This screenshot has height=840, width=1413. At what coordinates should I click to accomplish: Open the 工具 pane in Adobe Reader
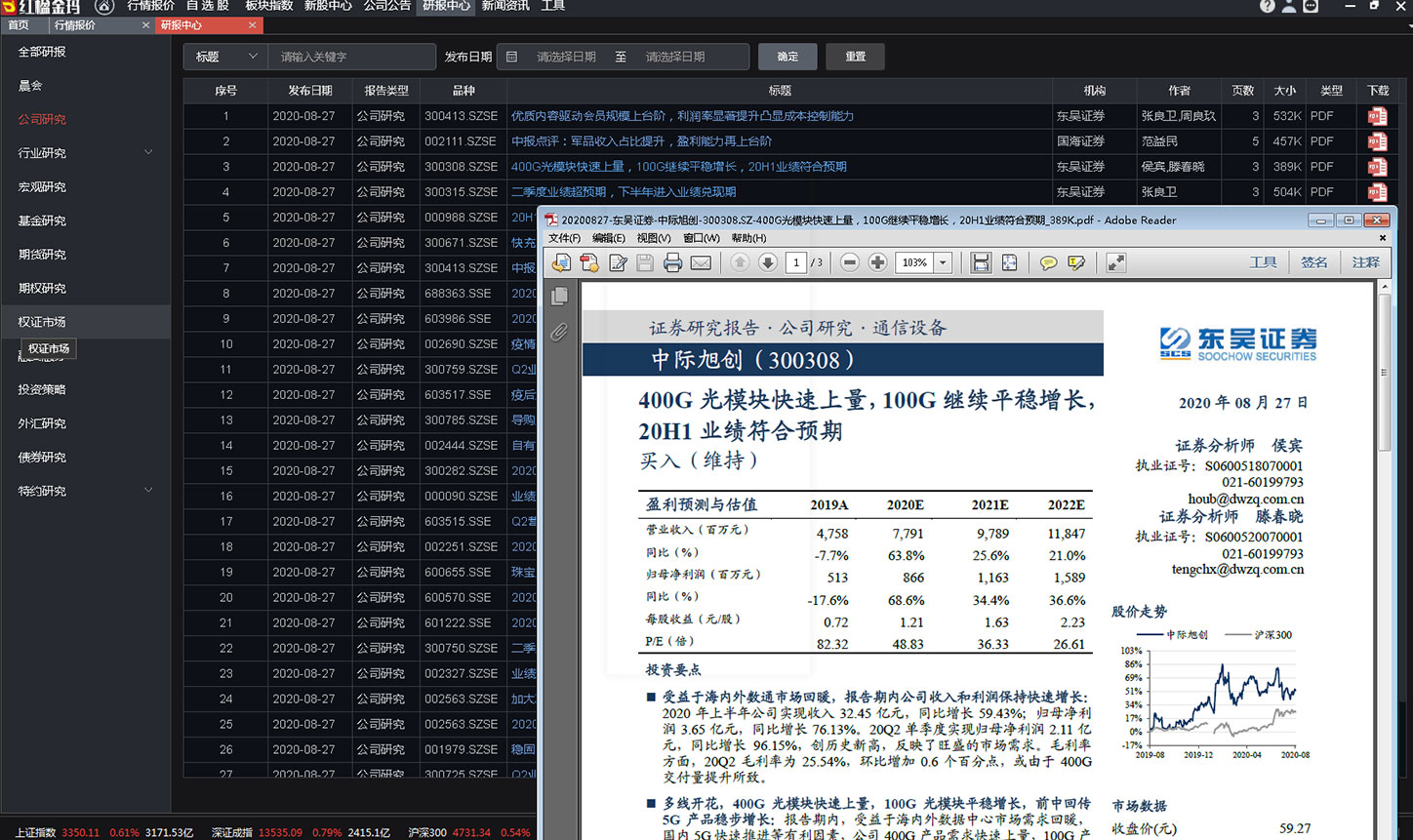coord(1263,262)
